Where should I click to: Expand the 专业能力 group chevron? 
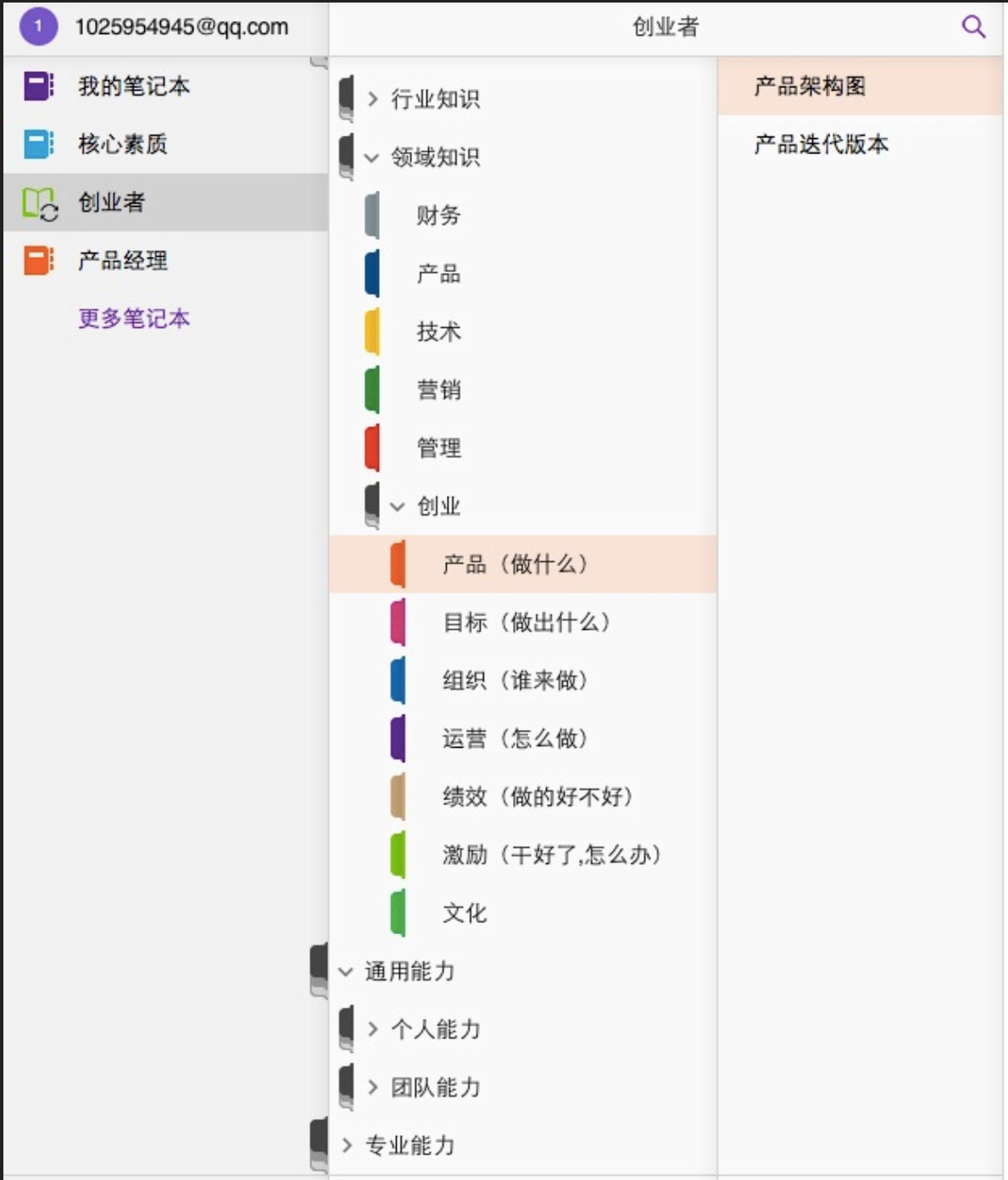pos(346,1145)
